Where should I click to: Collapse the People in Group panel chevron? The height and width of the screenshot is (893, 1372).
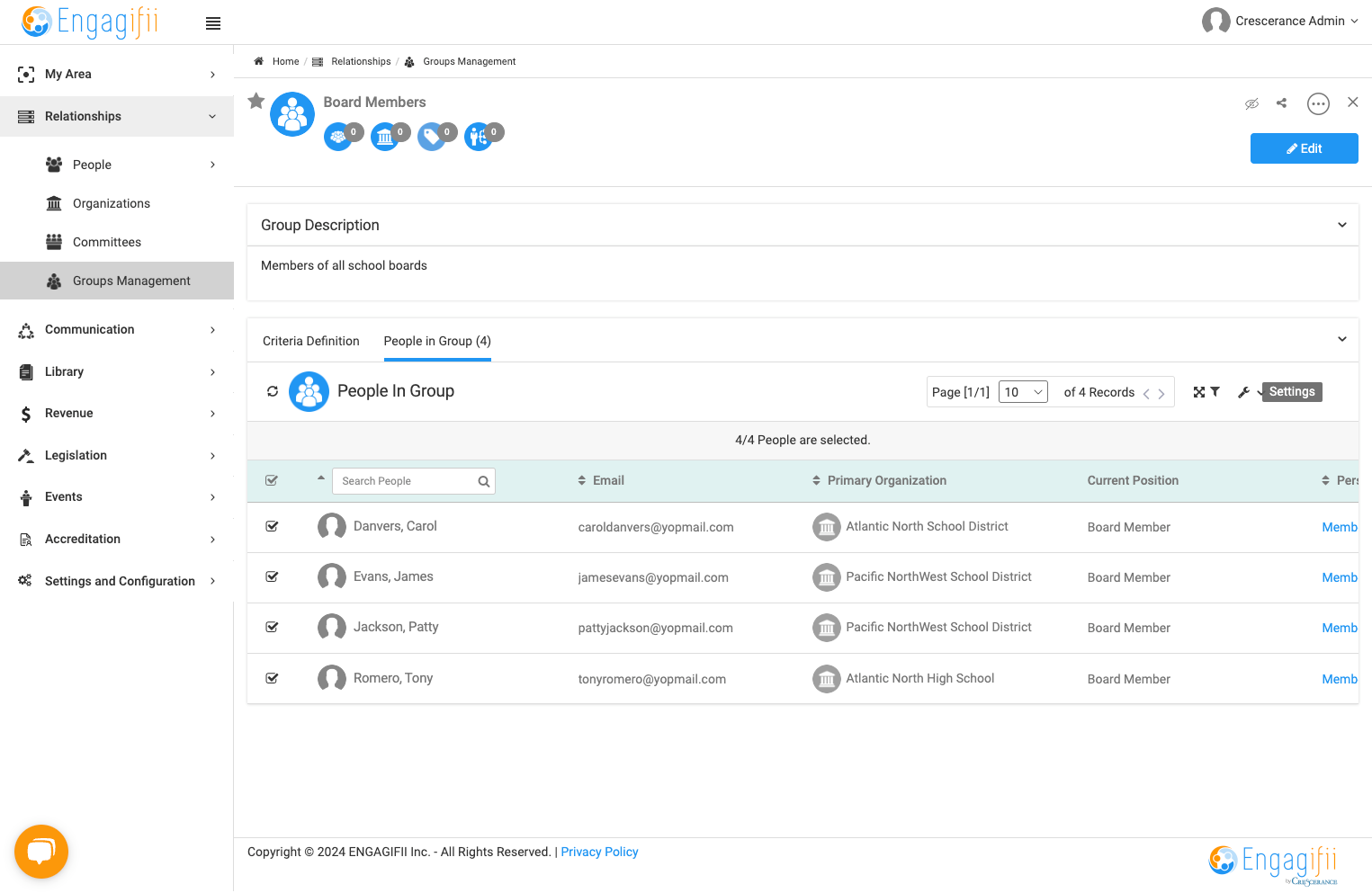coord(1342,339)
